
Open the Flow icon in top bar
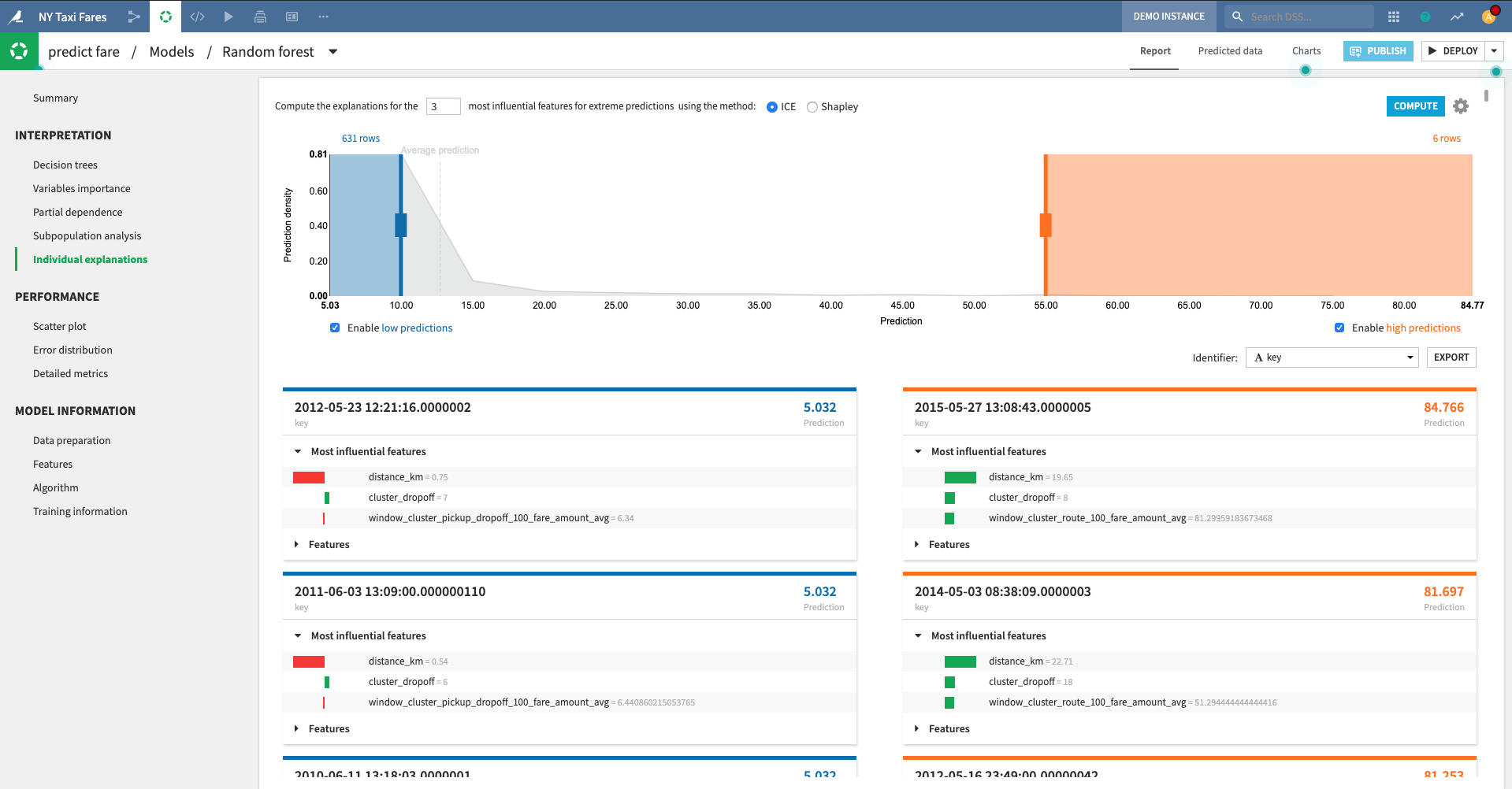point(134,17)
